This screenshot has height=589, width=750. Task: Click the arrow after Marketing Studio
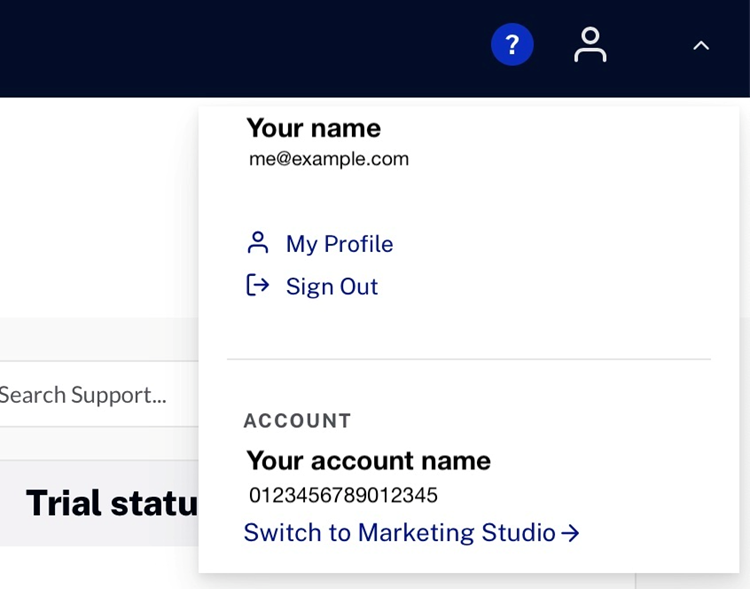570,533
